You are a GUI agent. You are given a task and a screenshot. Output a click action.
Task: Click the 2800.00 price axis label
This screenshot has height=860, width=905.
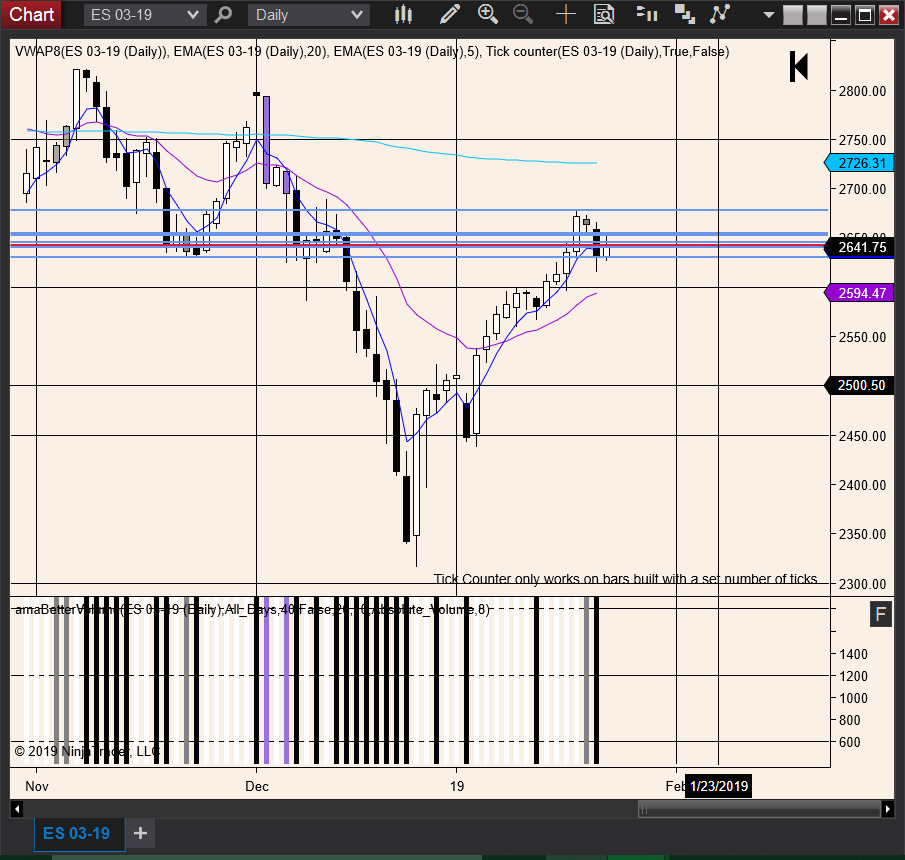pyautogui.click(x=862, y=91)
